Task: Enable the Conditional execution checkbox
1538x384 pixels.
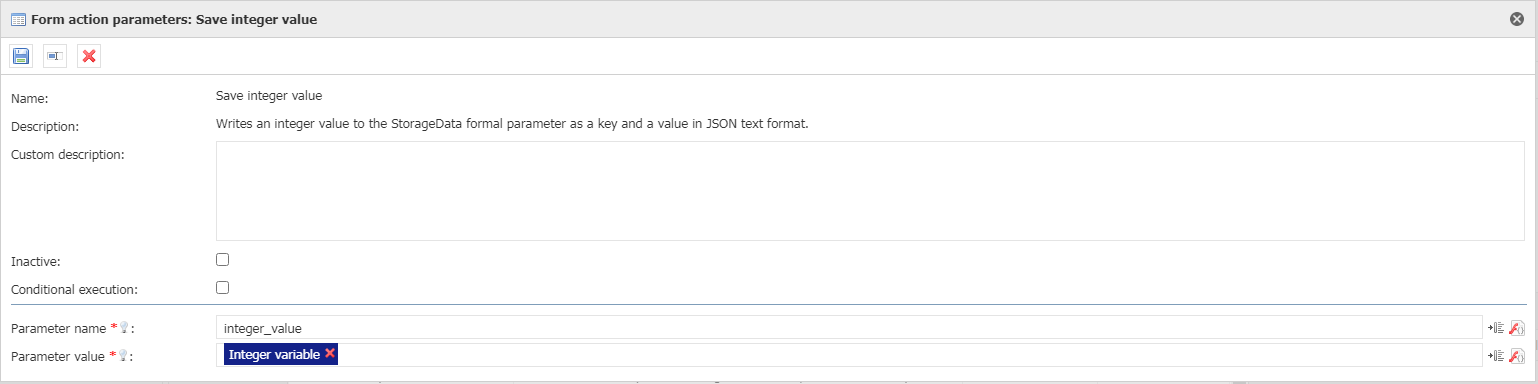Action: click(x=223, y=288)
